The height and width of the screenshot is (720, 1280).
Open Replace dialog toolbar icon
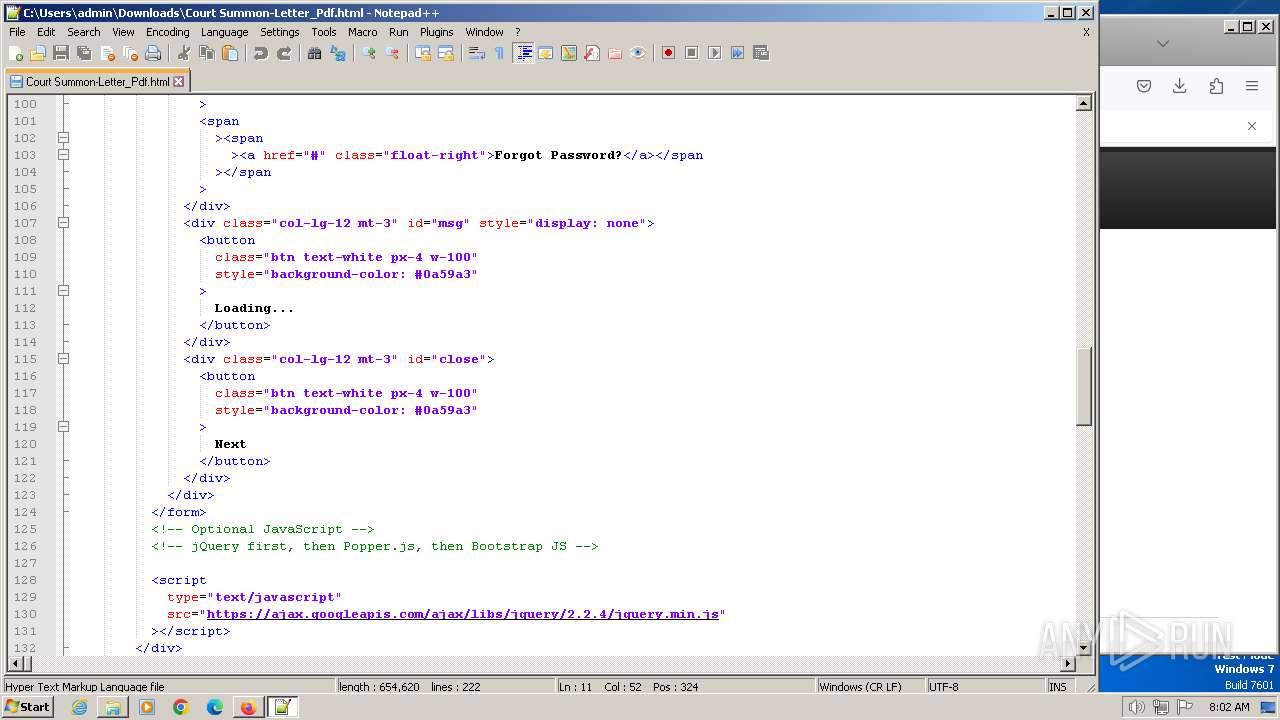click(x=337, y=53)
